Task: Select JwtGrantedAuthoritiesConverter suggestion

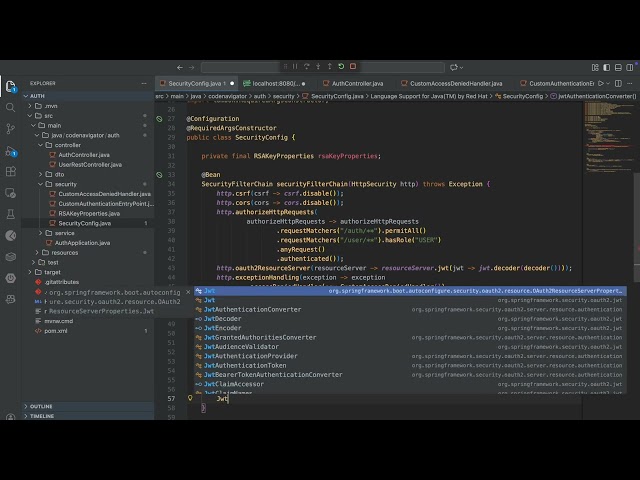Action: click(x=410, y=338)
